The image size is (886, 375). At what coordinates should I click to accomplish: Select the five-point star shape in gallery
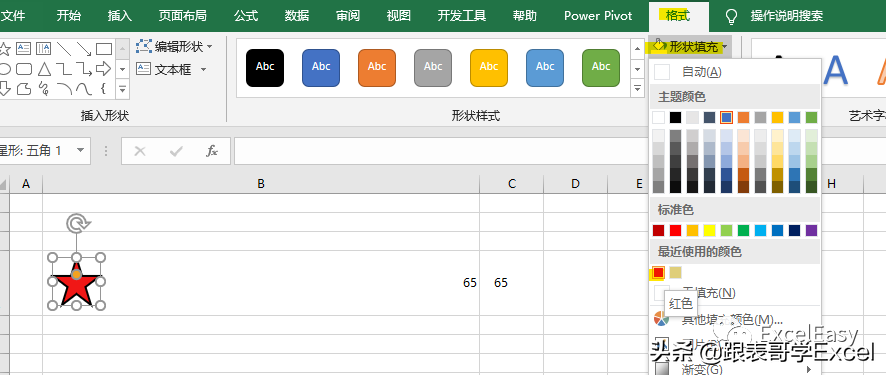tap(4, 49)
